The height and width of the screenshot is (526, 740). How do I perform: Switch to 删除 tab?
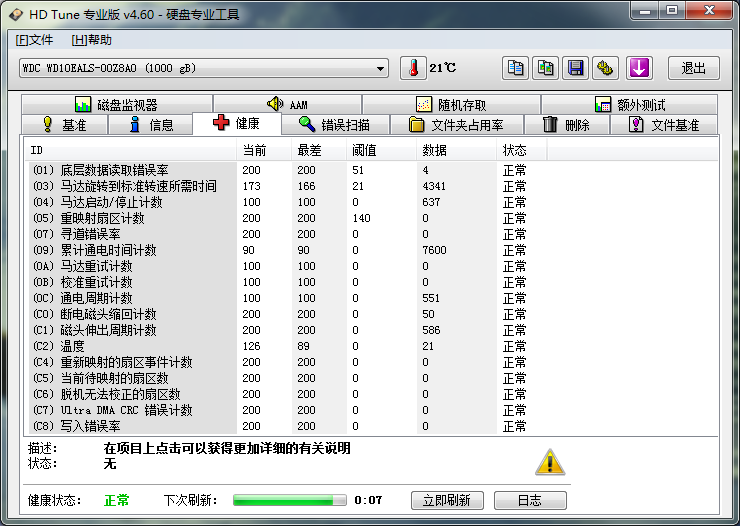[x=567, y=125]
